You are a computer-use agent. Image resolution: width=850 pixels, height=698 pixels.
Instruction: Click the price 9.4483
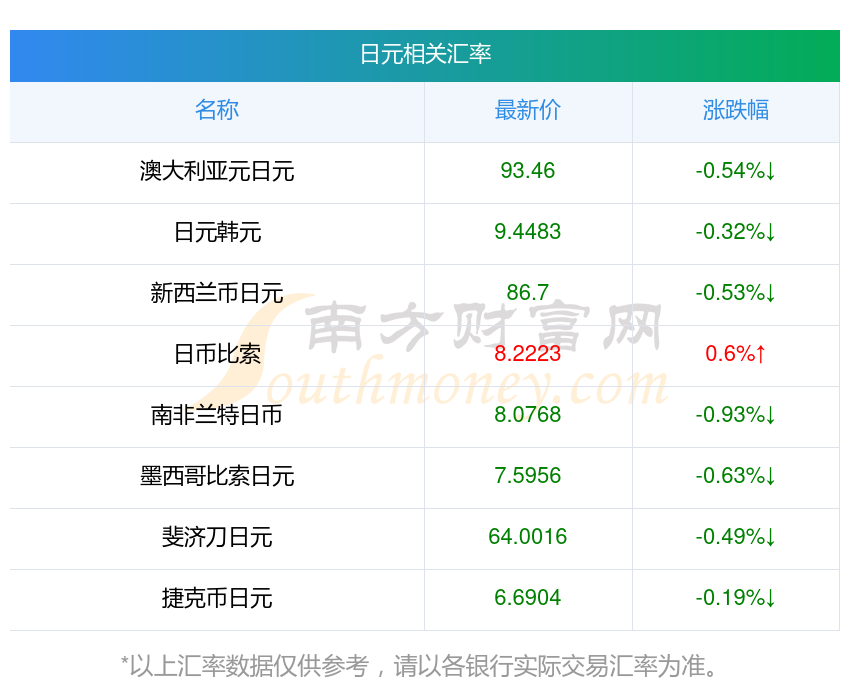[527, 232]
